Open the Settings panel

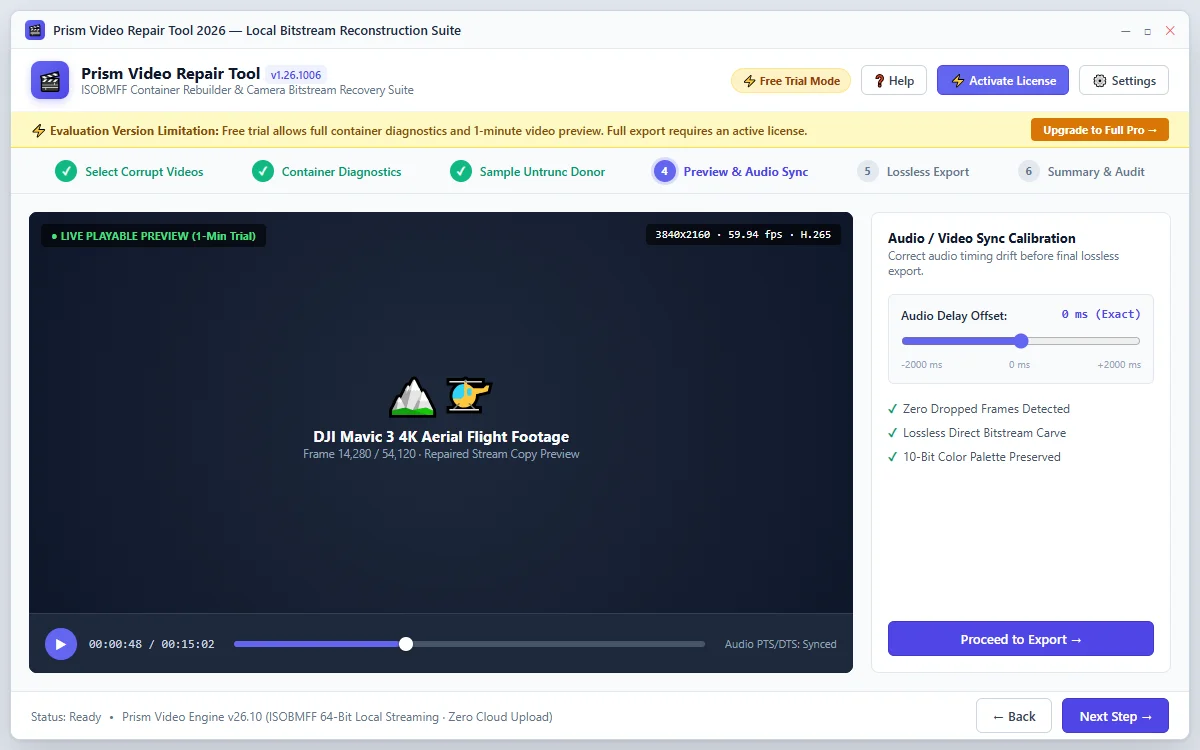pyautogui.click(x=1124, y=81)
